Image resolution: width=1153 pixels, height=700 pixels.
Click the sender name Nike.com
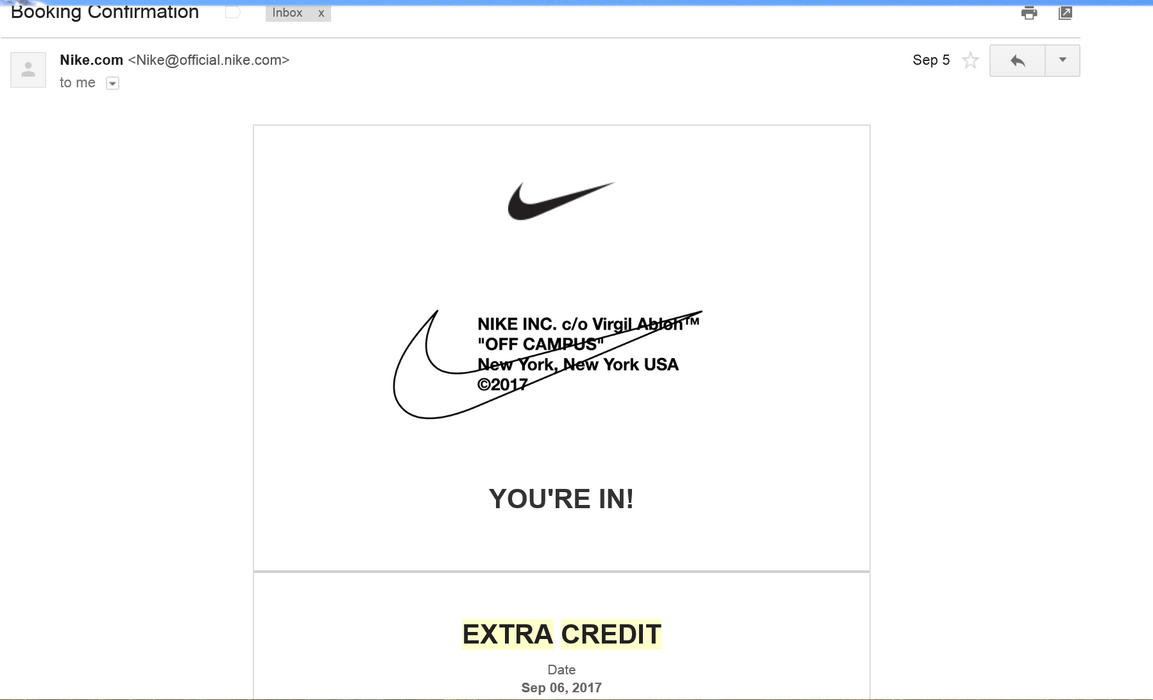[x=91, y=60]
